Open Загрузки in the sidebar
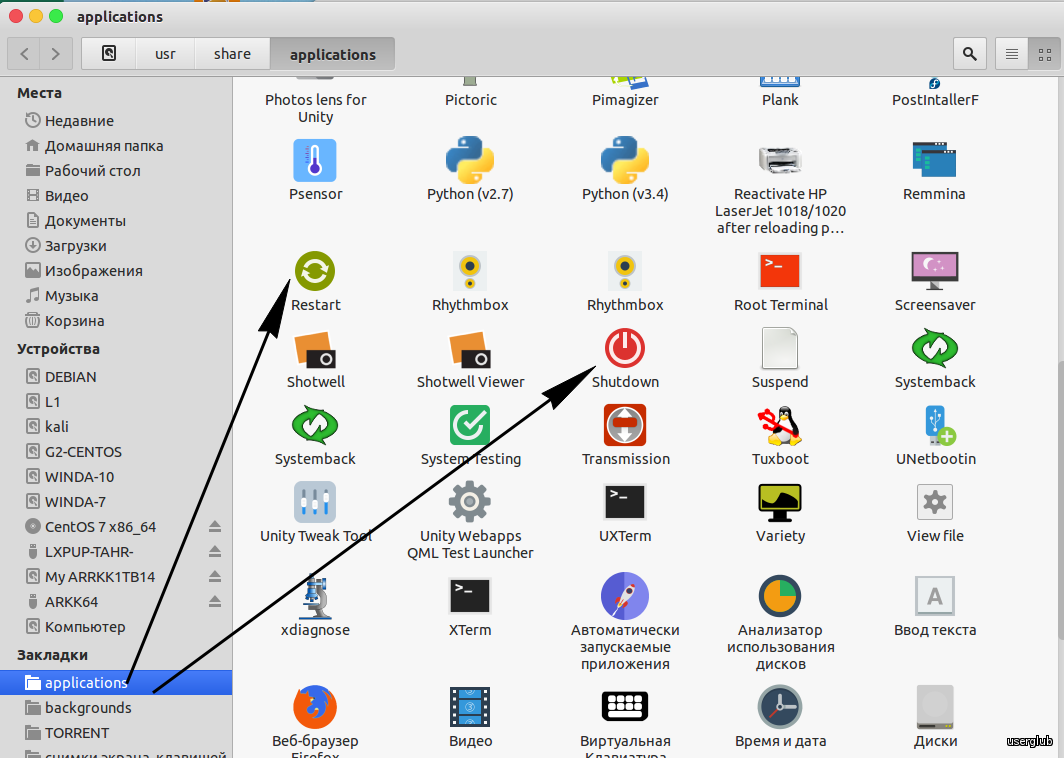The image size is (1064, 758). click(x=116, y=246)
